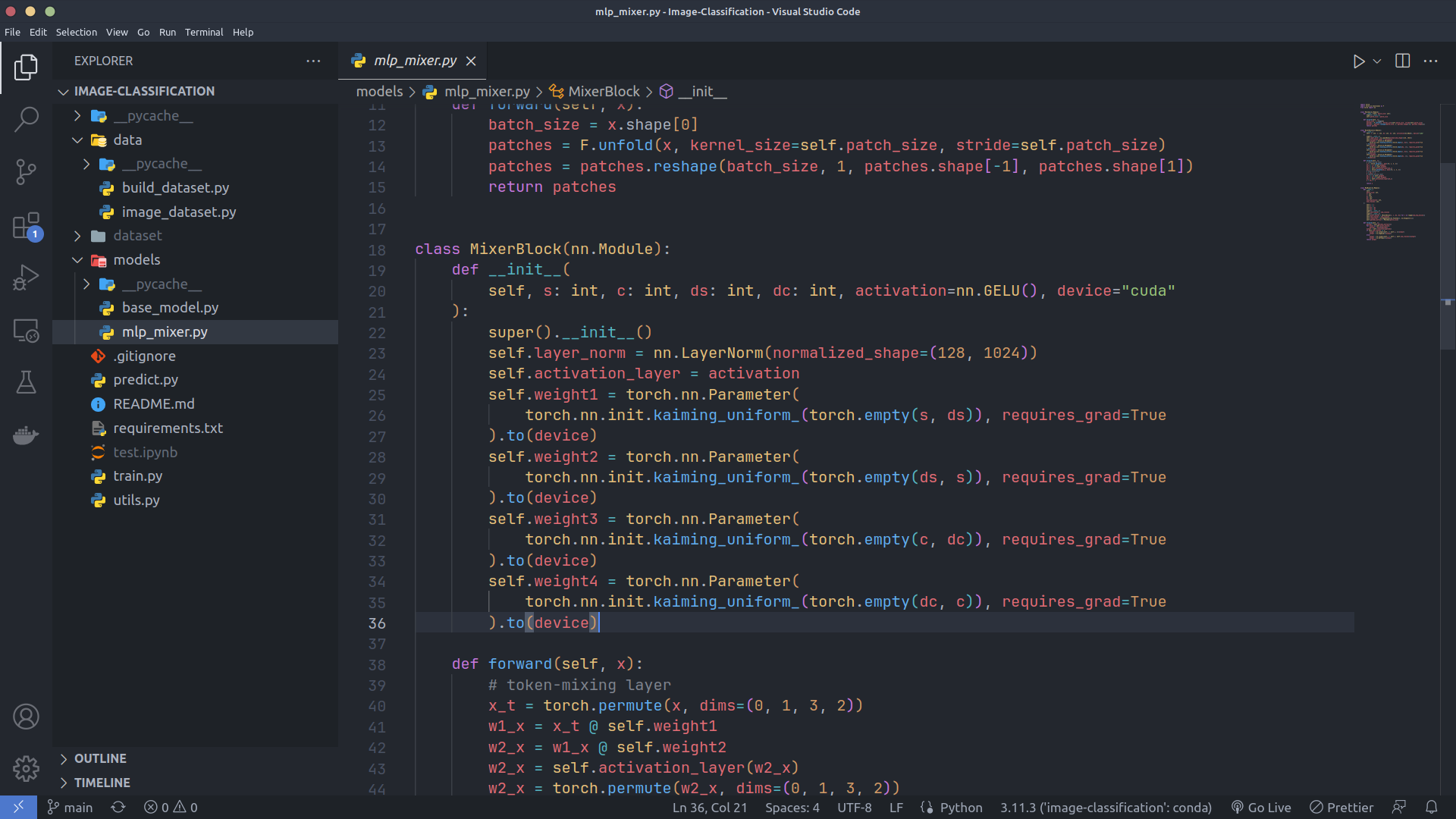
Task: Open the Terminal menu
Action: coord(203,32)
